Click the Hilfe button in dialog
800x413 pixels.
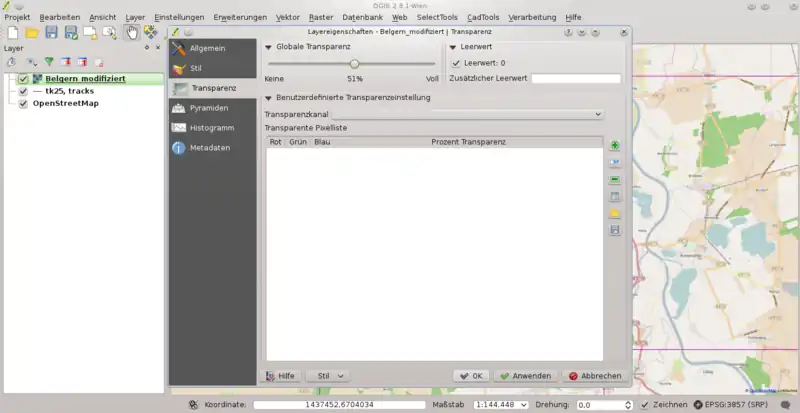pos(280,376)
